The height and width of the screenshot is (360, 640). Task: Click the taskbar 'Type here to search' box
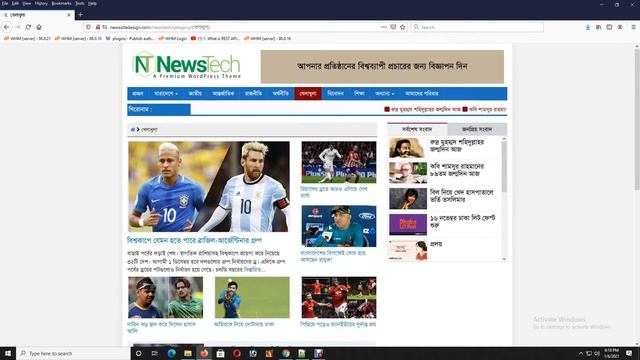[x=73, y=353]
